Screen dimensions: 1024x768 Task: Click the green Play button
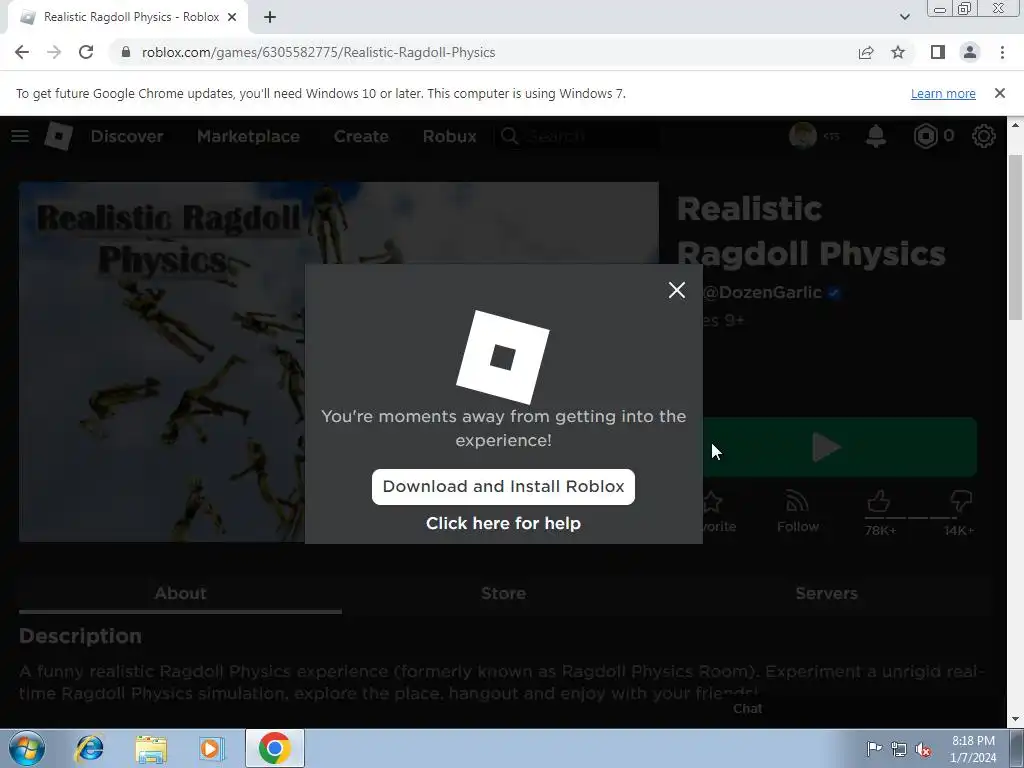pyautogui.click(x=840, y=447)
